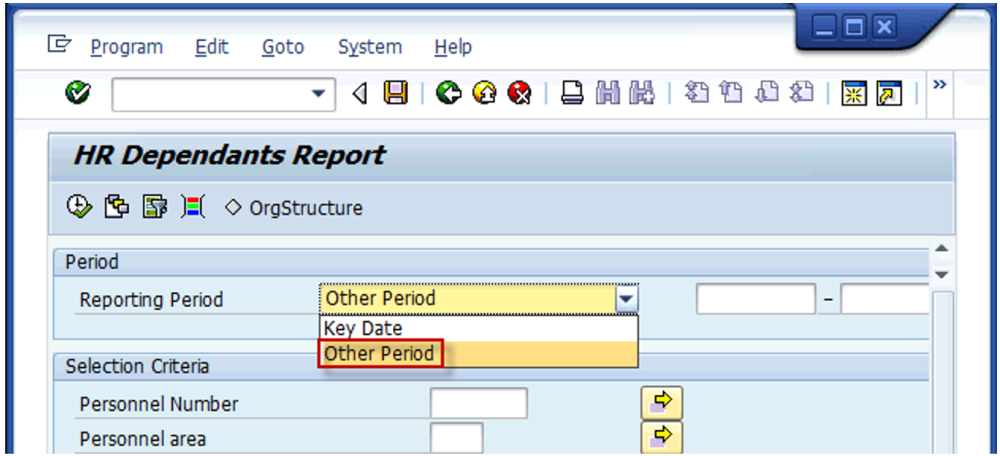Click the OrgStructure button
This screenshot has height=456, width=1000.
[x=295, y=208]
